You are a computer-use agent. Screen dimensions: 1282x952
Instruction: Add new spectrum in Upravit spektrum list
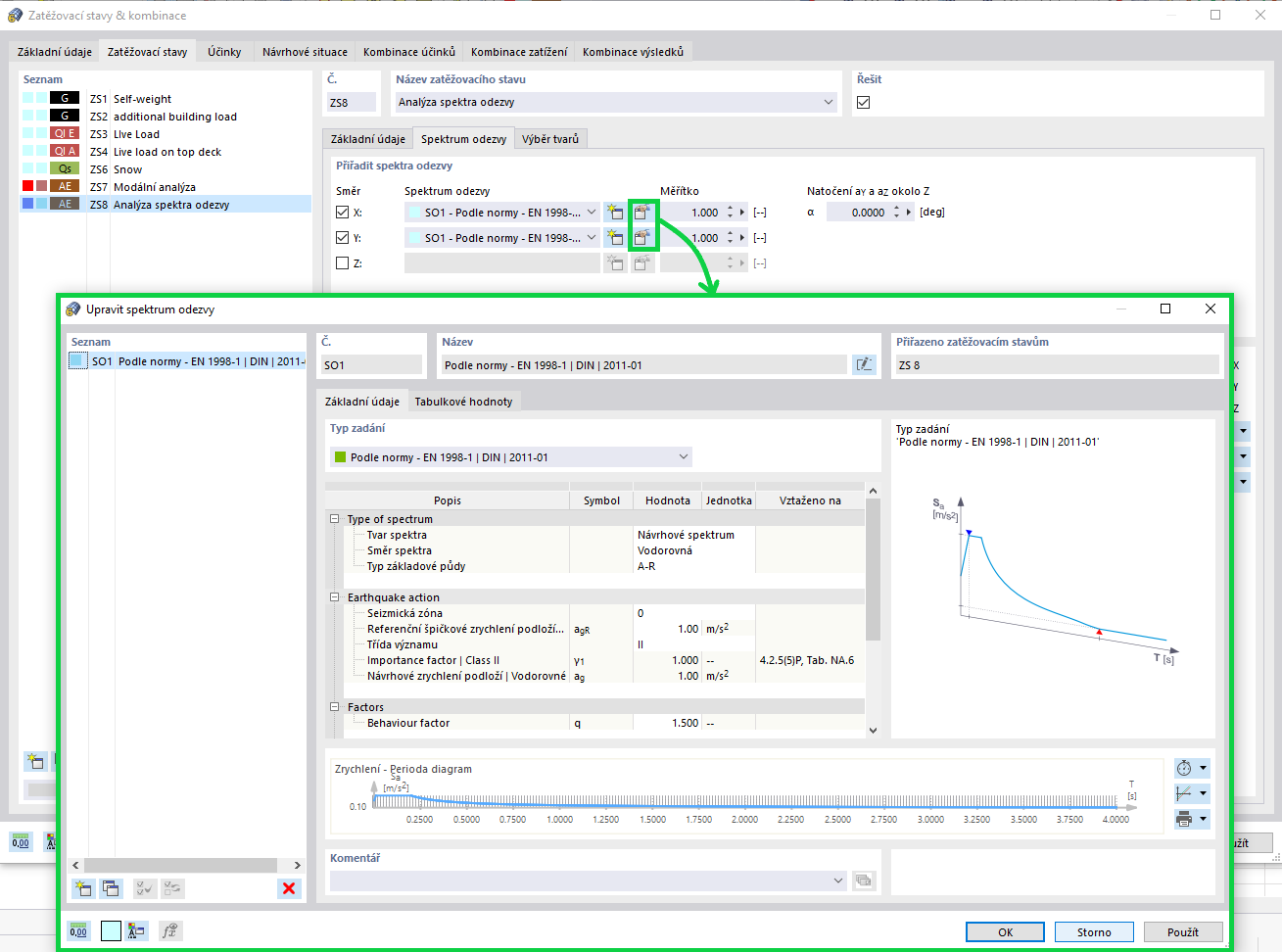[83, 888]
